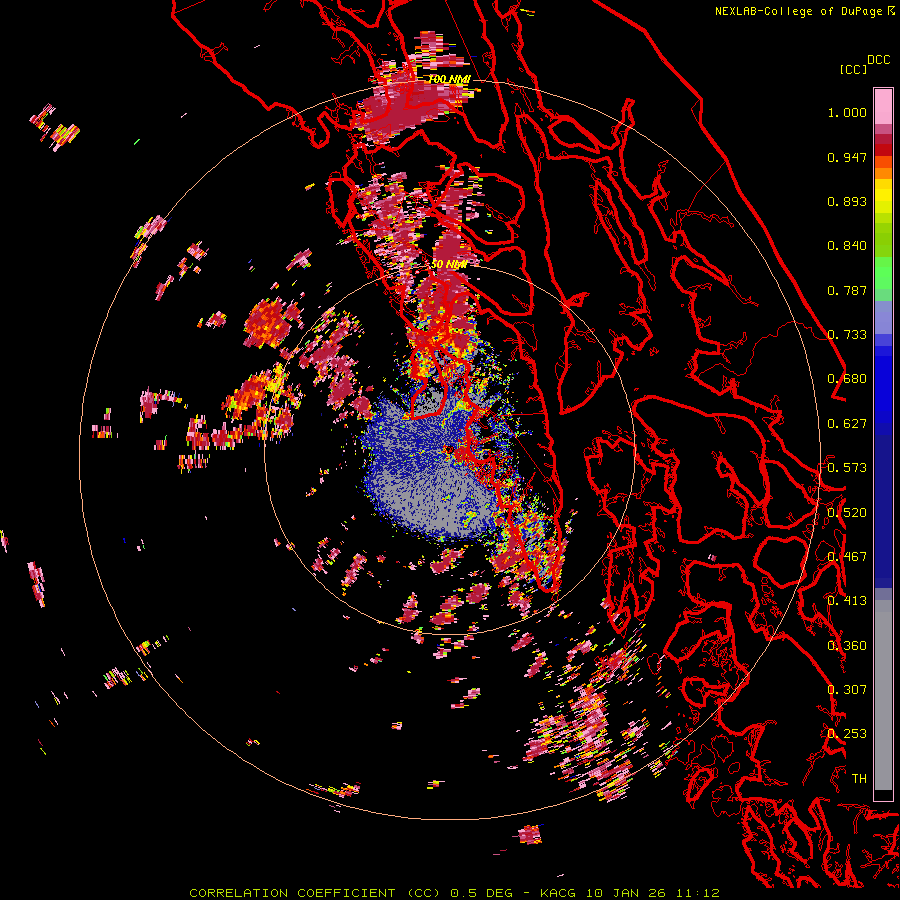900x900 pixels.
Task: Click the 0.5 DEG elevation text
Action: (484, 893)
